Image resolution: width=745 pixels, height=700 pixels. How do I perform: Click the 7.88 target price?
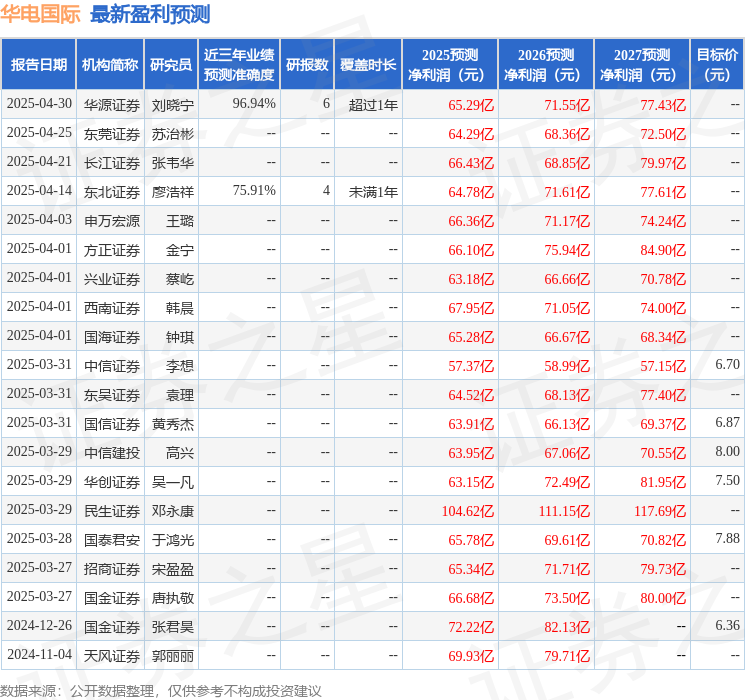pos(727,538)
